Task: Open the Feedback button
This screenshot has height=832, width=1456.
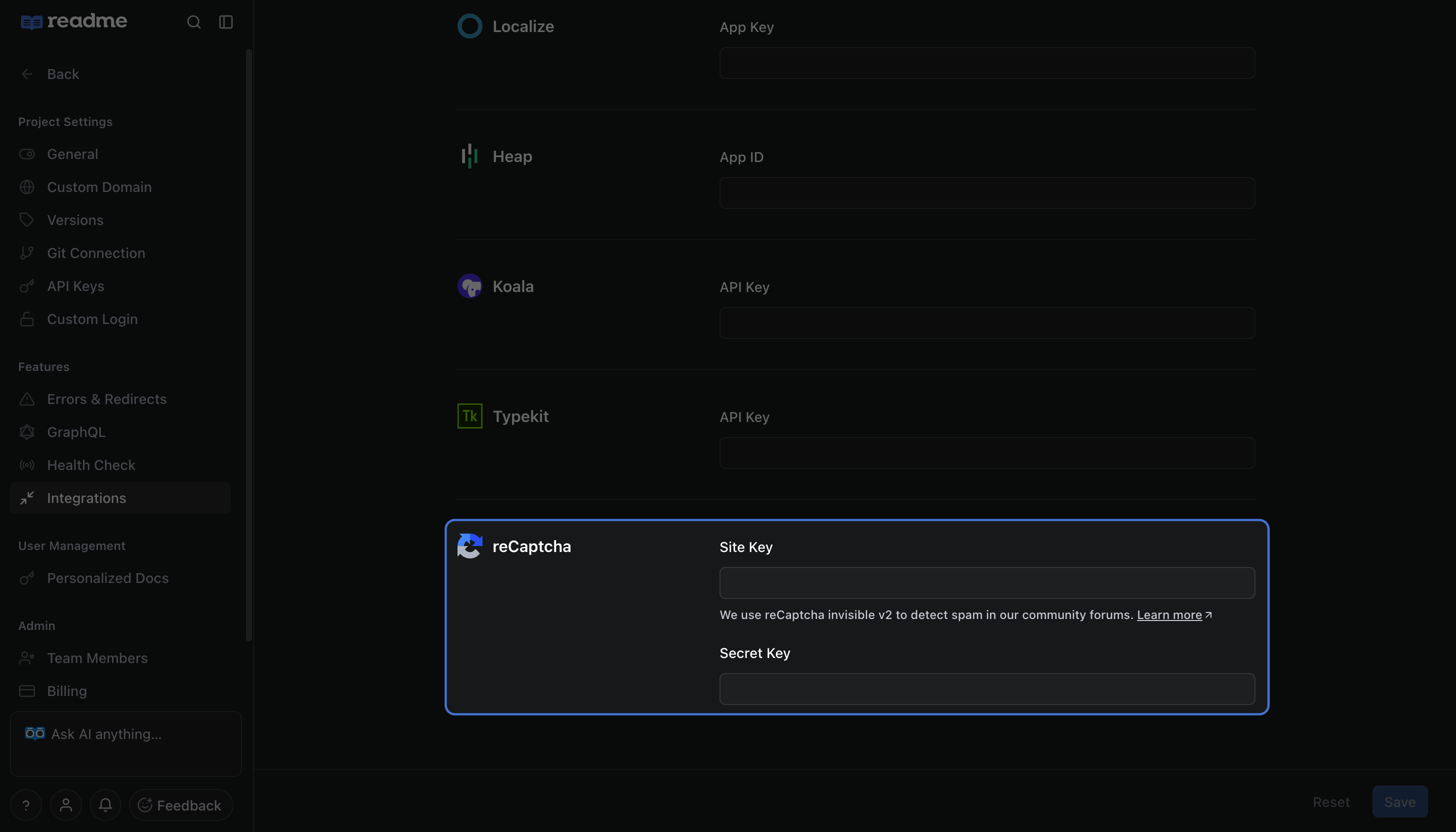Action: point(181,804)
